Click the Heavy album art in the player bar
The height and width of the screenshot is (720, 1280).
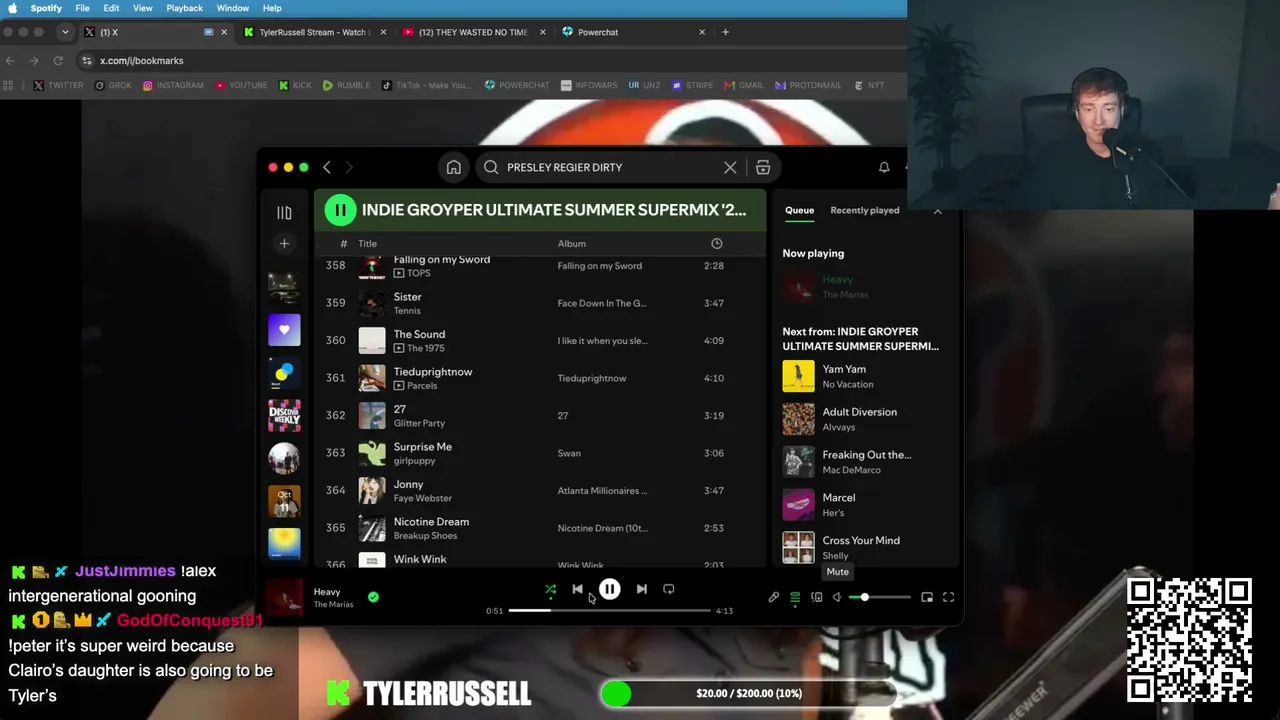pos(285,598)
